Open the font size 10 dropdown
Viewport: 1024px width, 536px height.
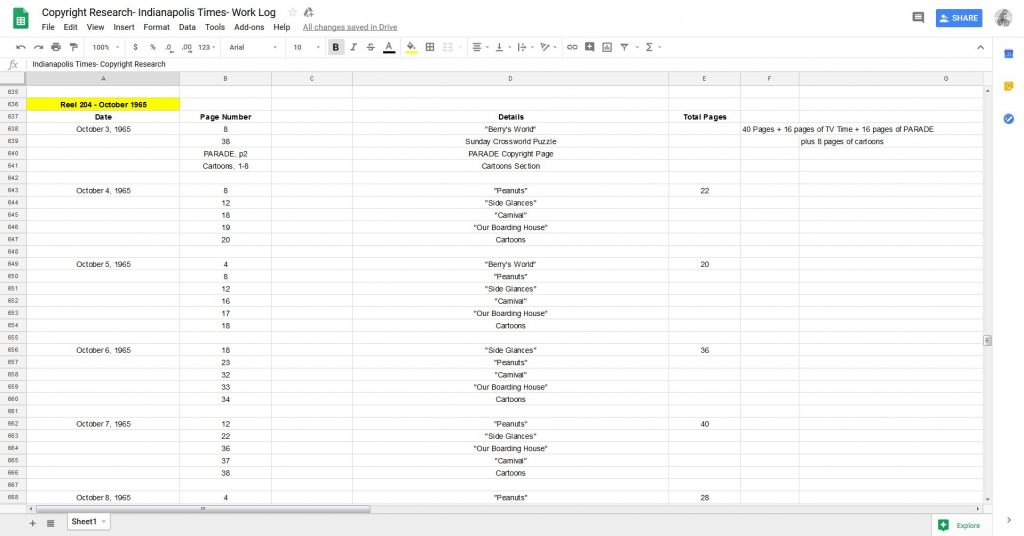[x=306, y=47]
